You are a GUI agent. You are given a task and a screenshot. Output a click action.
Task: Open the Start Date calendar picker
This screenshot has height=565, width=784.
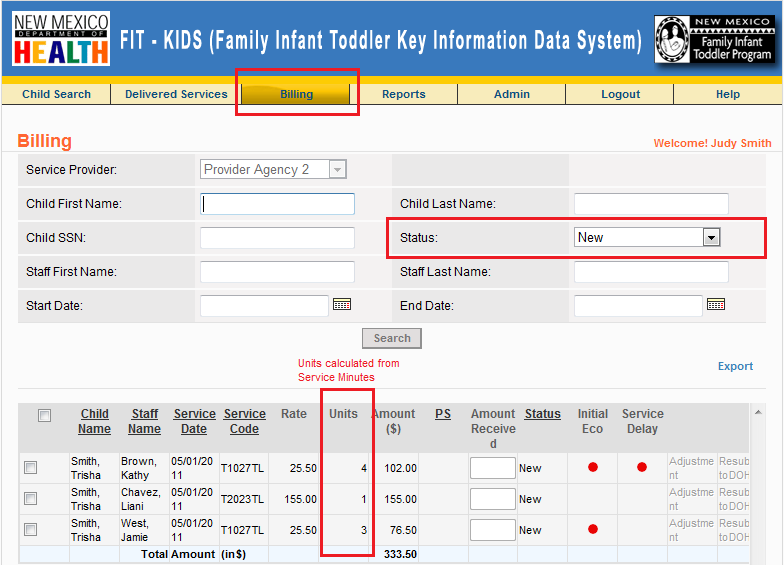click(x=342, y=304)
